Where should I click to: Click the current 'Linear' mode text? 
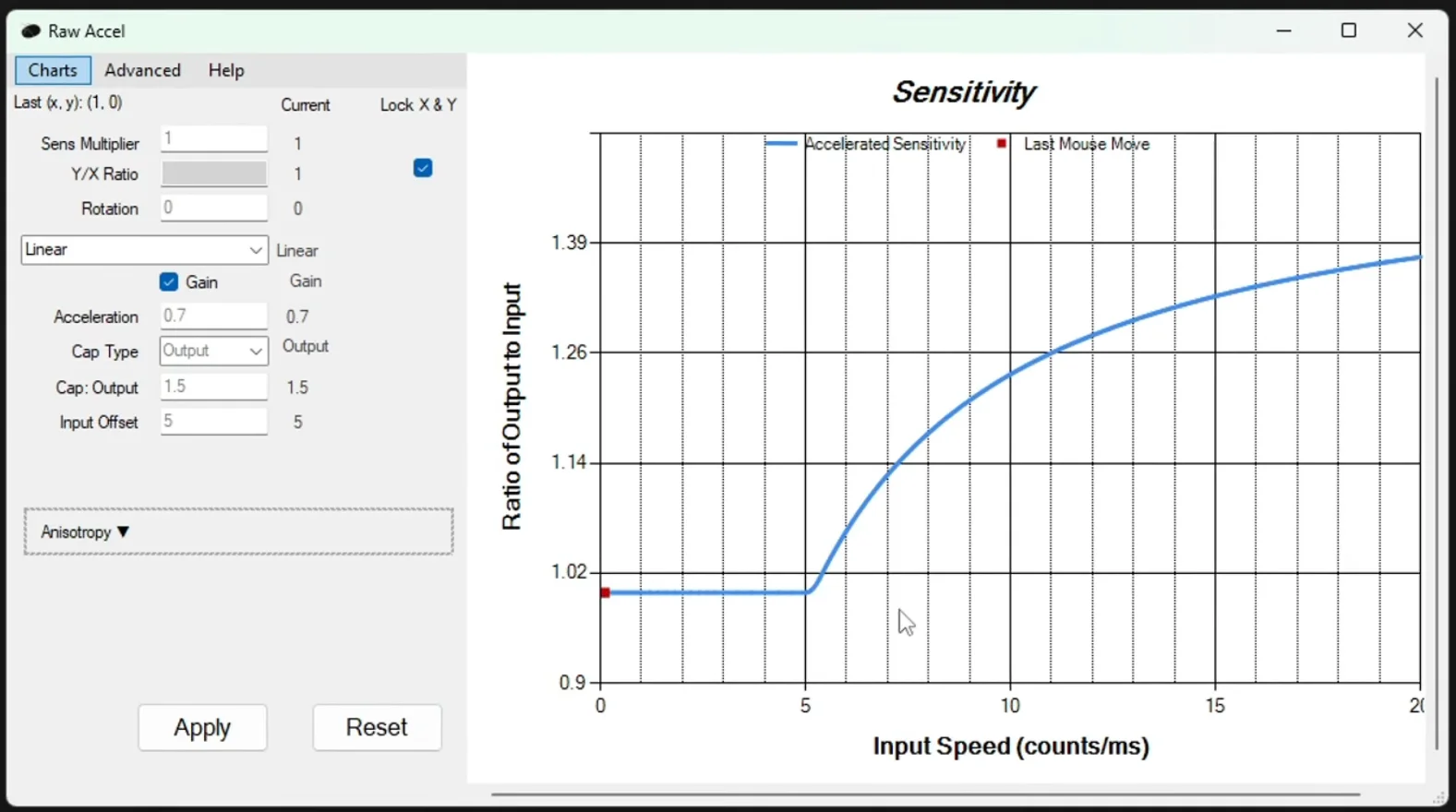[297, 251]
